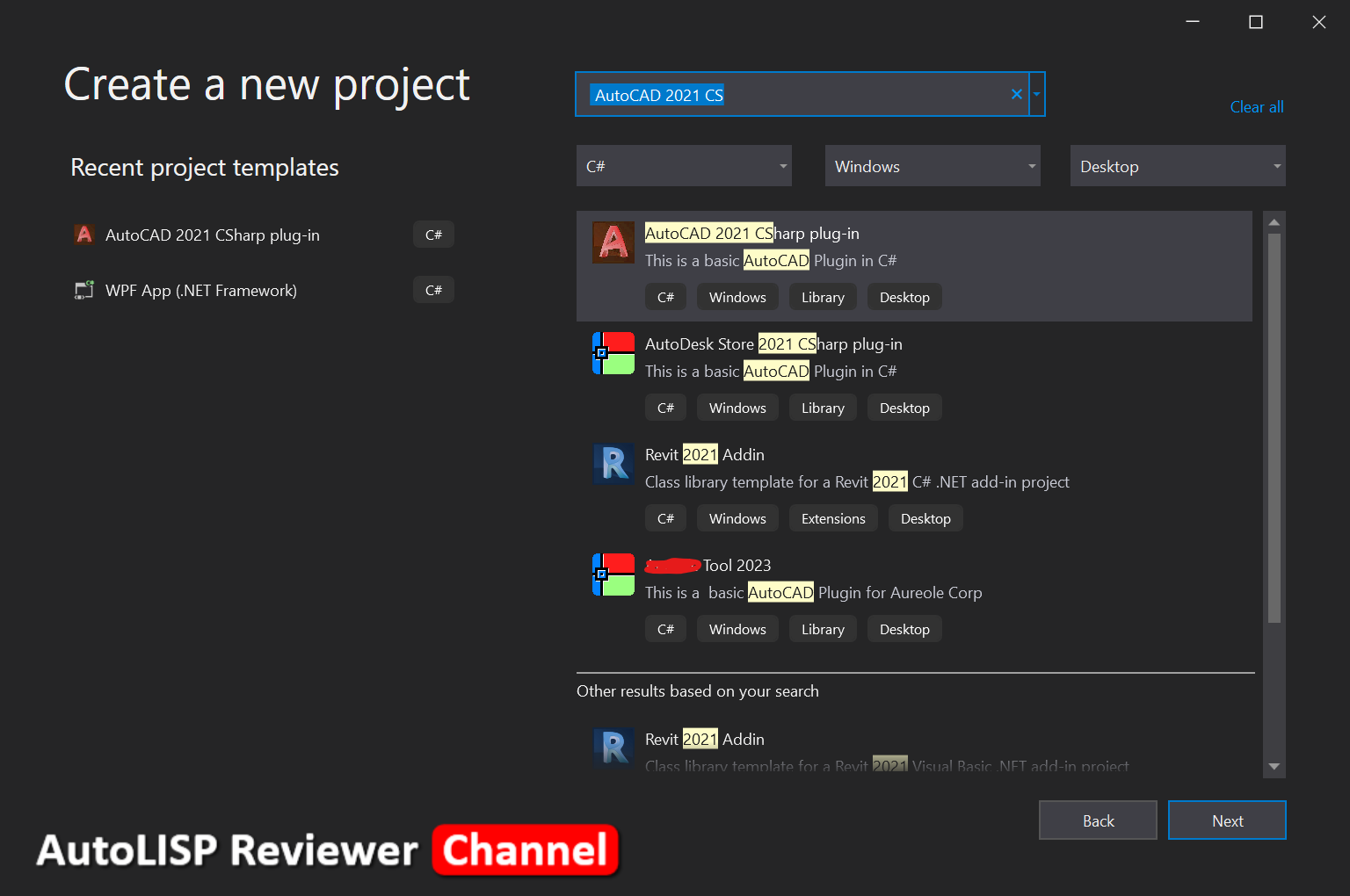Click the results list vertical scrollbar thumb
The height and width of the screenshot is (896, 1350).
1274,428
